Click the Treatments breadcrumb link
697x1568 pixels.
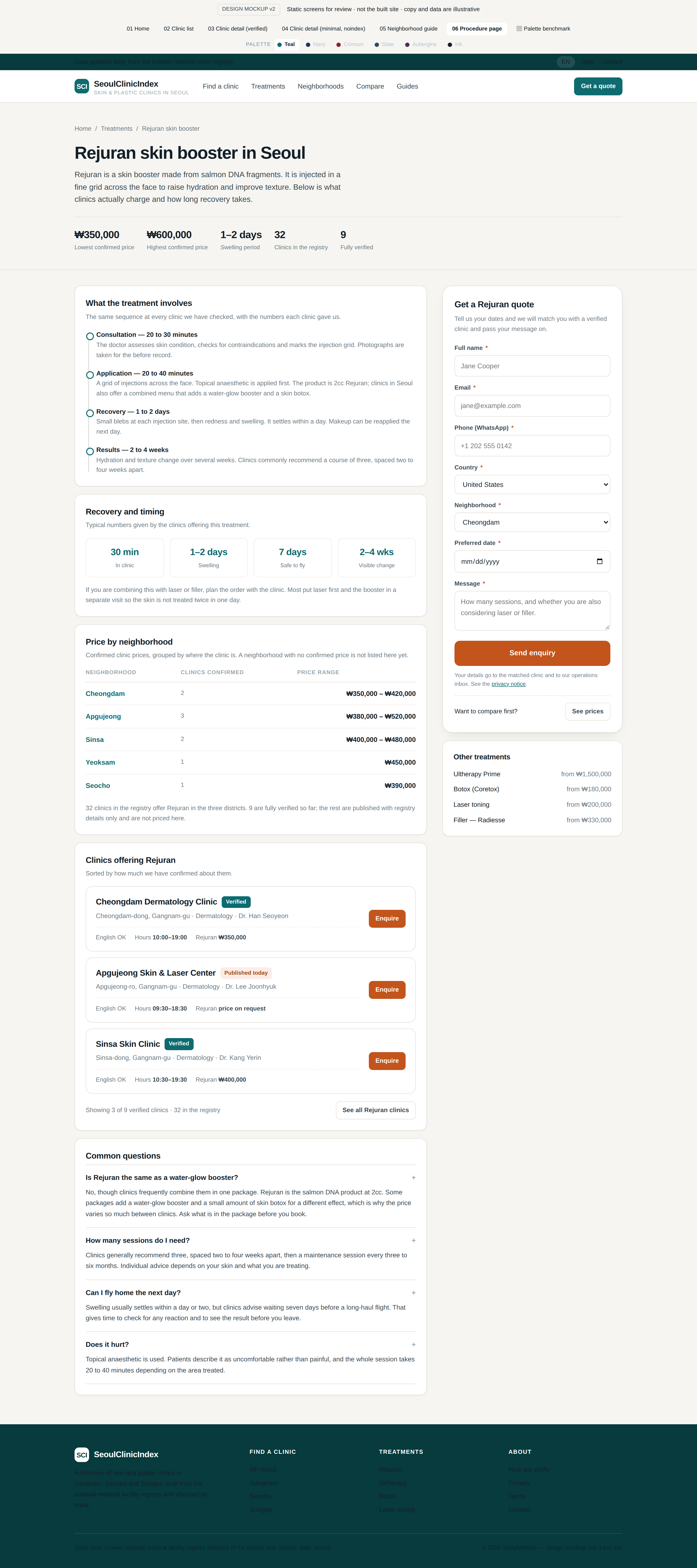(x=116, y=128)
